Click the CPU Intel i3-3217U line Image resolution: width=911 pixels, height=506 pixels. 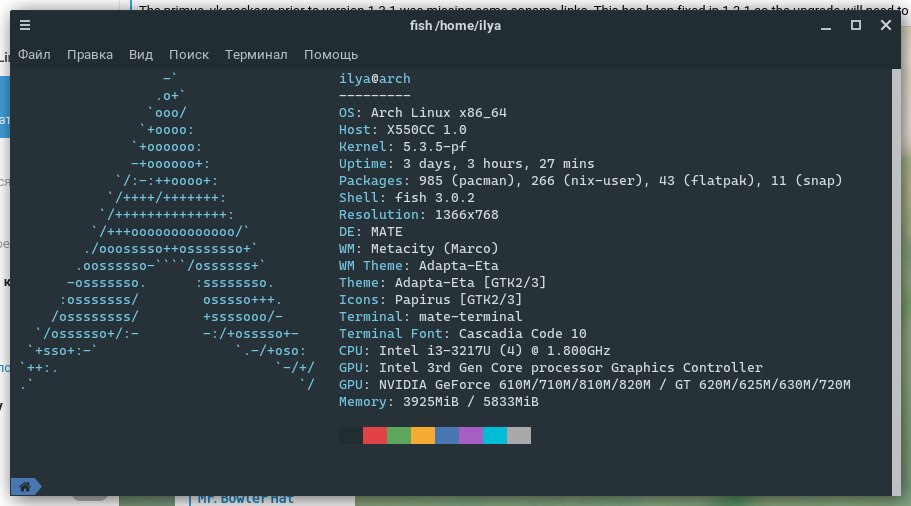(x=475, y=350)
